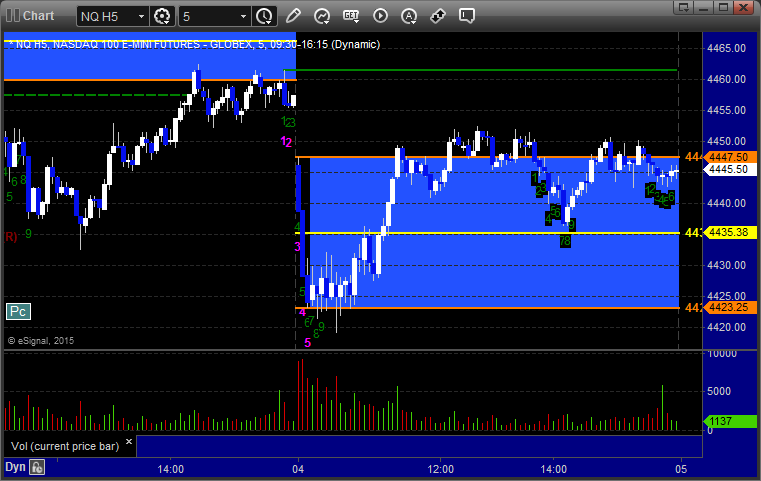The image size is (761, 481).
Task: Click the 4465.00 price axis value
Action: (727, 48)
